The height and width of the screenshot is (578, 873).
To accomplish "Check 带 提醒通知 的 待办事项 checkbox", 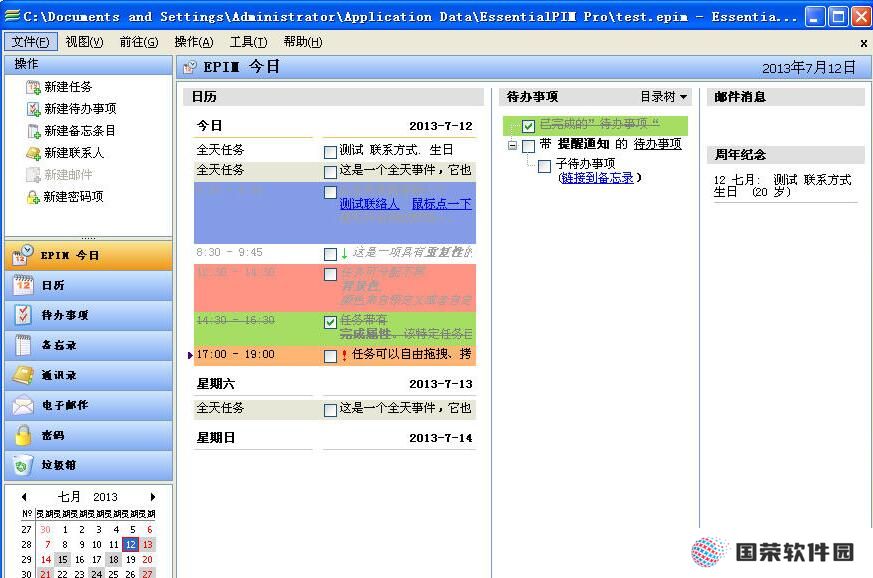I will (x=528, y=146).
